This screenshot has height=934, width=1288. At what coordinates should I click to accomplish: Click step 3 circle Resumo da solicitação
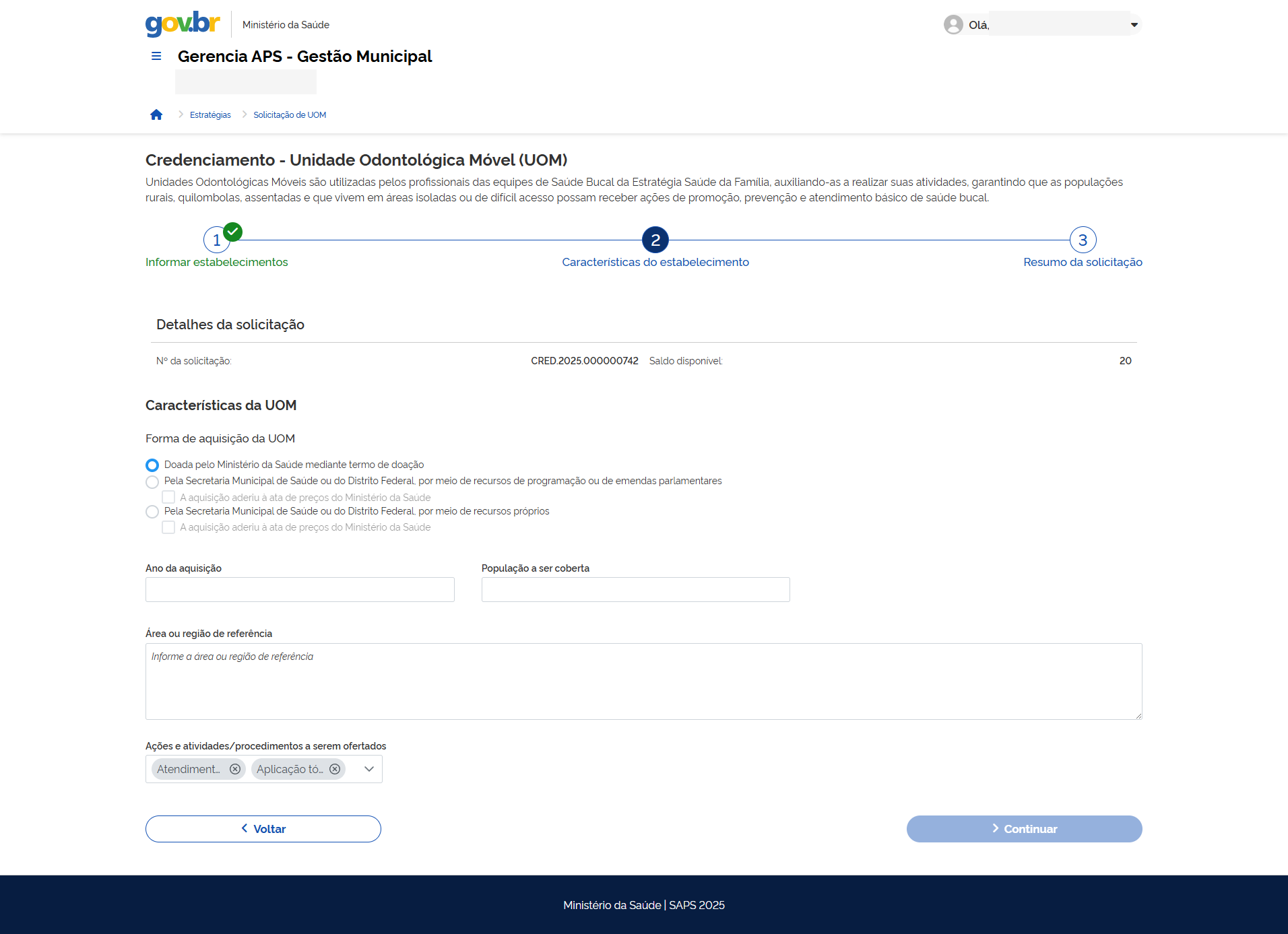(x=1083, y=240)
